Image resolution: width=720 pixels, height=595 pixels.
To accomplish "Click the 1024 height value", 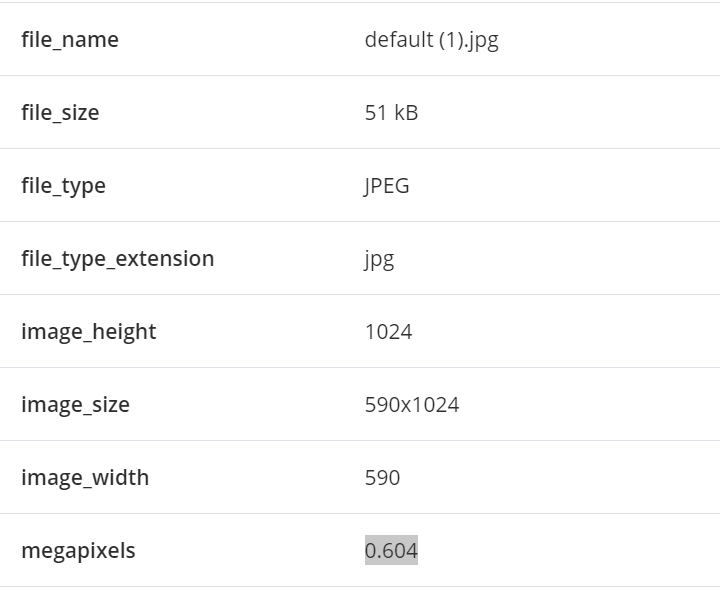I will (x=389, y=332).
